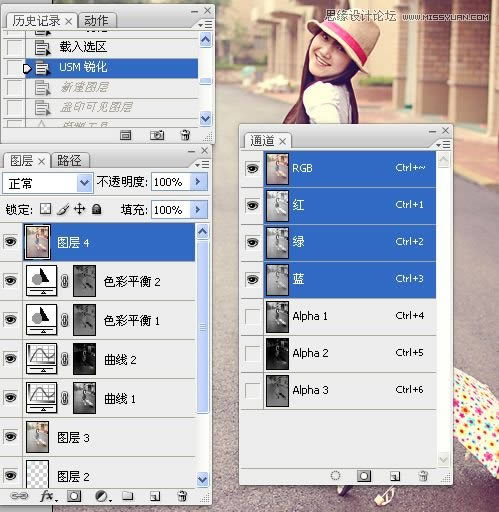Screen dimensions: 499x512
Task: Open opacity slider arrow at 100%
Action: point(198,182)
